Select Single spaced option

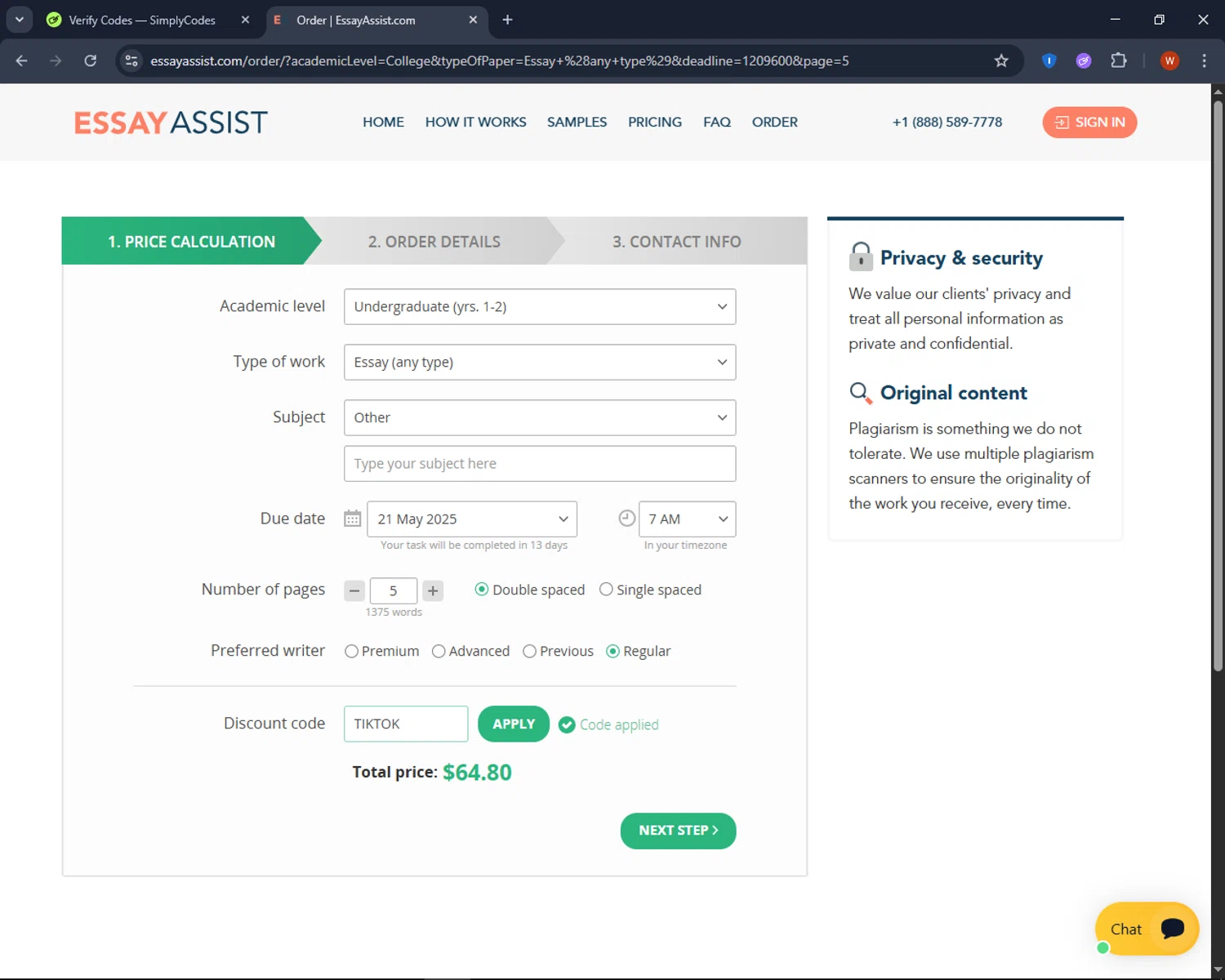click(x=606, y=590)
